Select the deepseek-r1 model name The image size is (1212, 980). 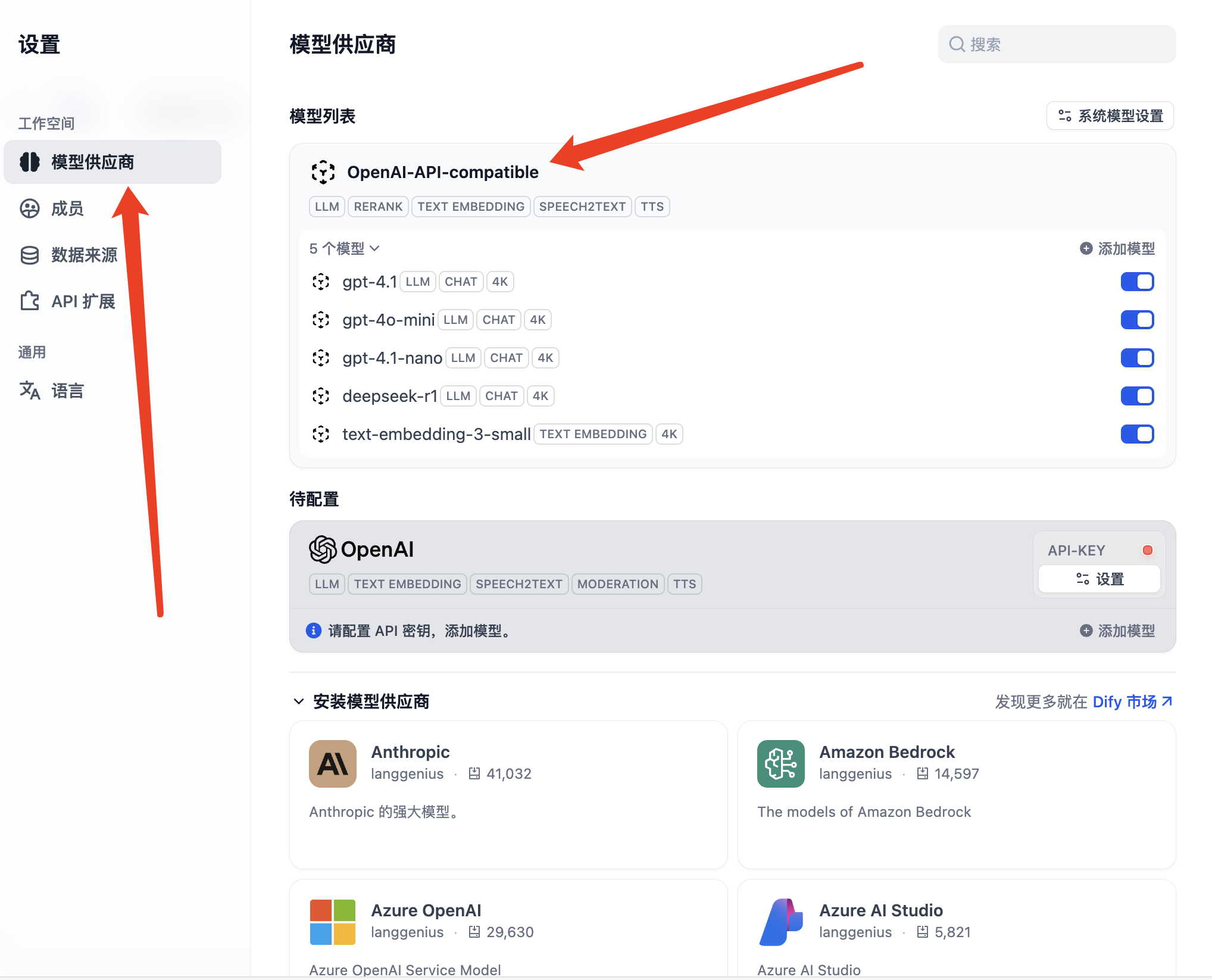pyautogui.click(x=390, y=396)
